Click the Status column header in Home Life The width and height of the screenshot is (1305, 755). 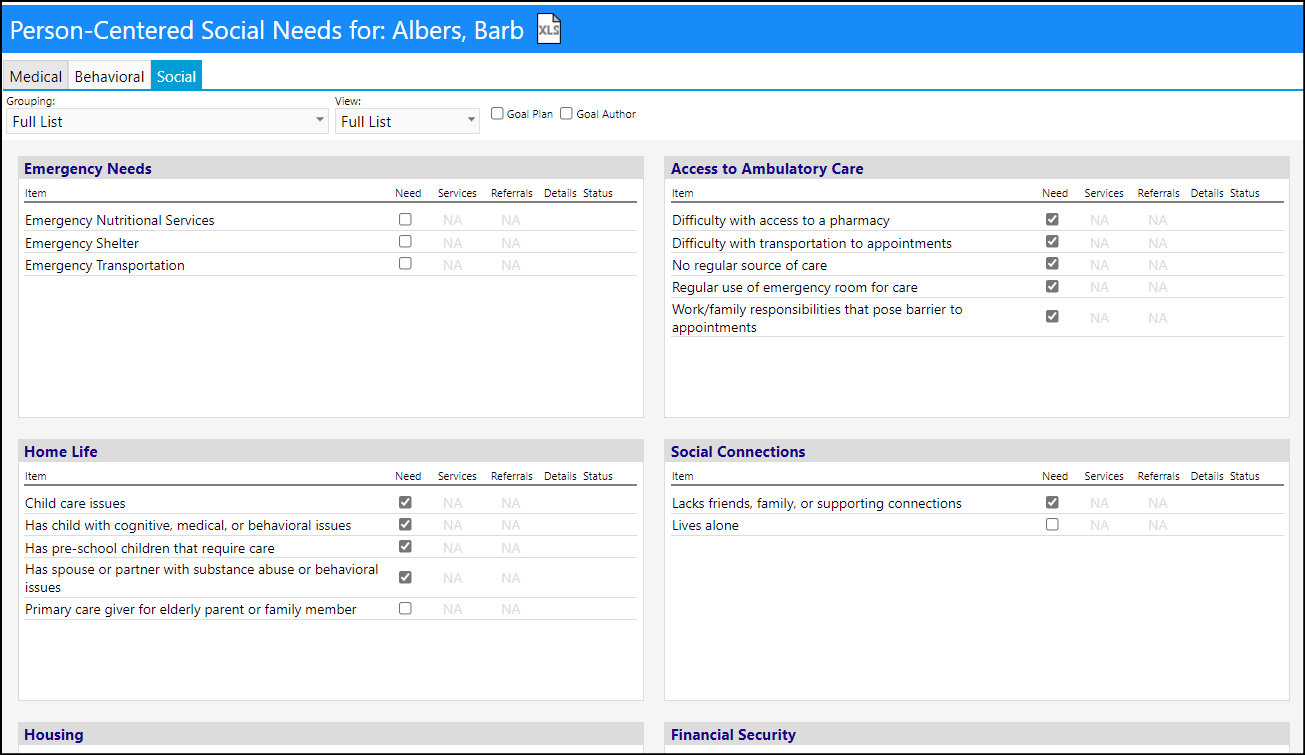coord(598,476)
